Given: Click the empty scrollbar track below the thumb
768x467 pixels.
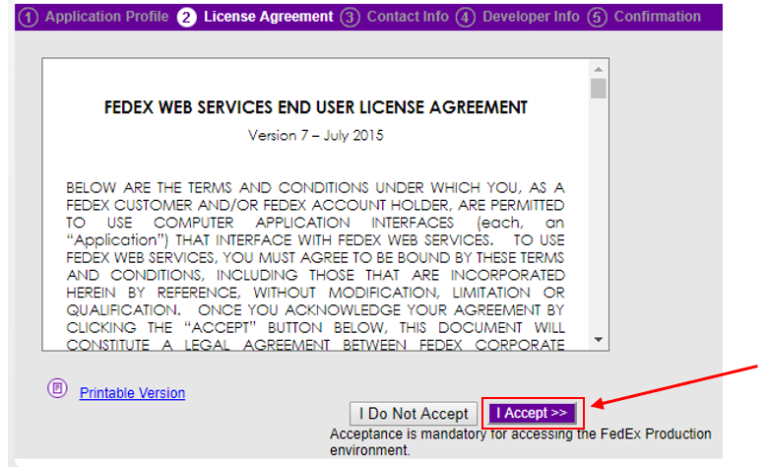Looking at the screenshot, I should pyautogui.click(x=599, y=220).
